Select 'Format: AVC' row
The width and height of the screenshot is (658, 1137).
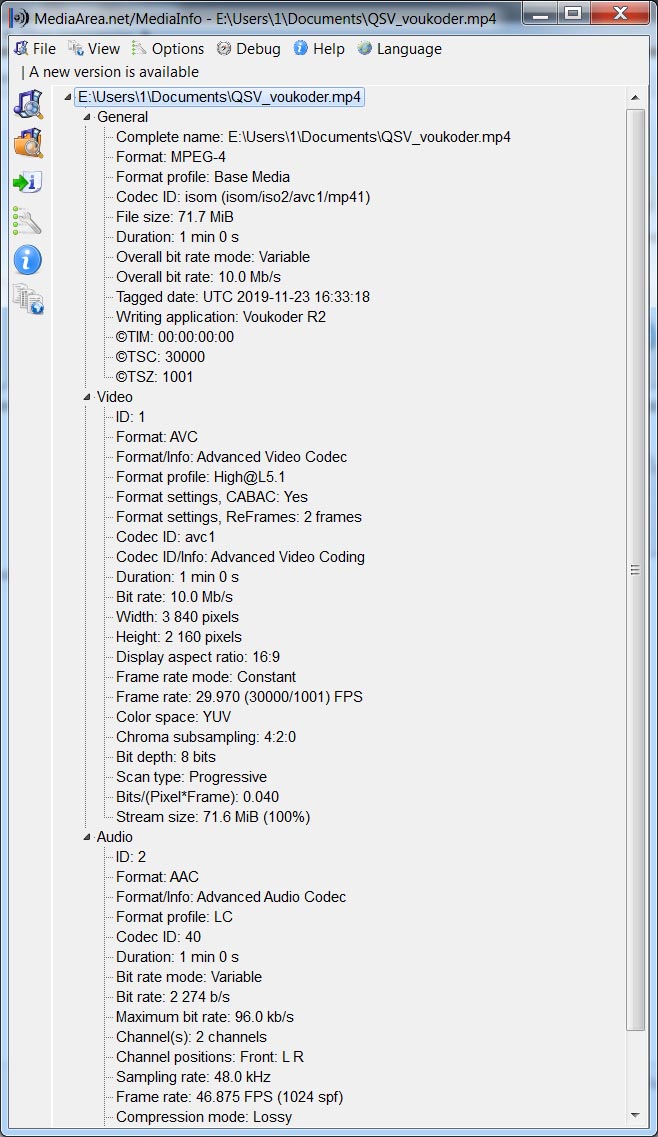click(157, 437)
